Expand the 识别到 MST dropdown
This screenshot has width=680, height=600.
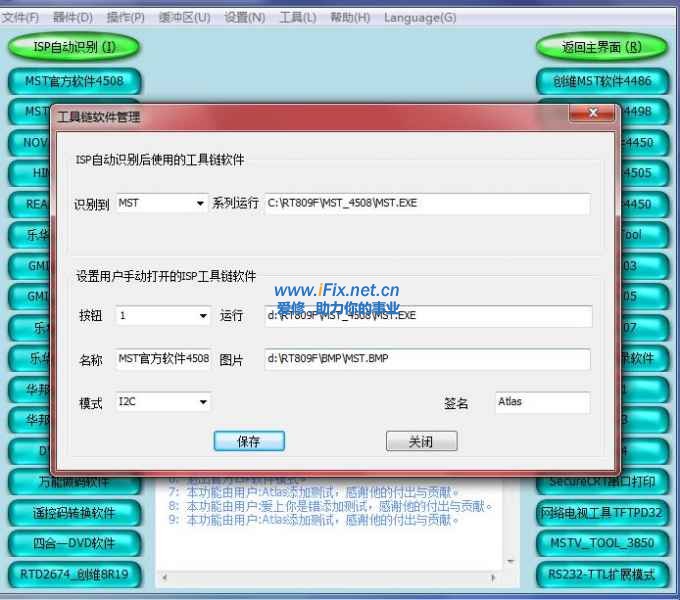[202, 204]
